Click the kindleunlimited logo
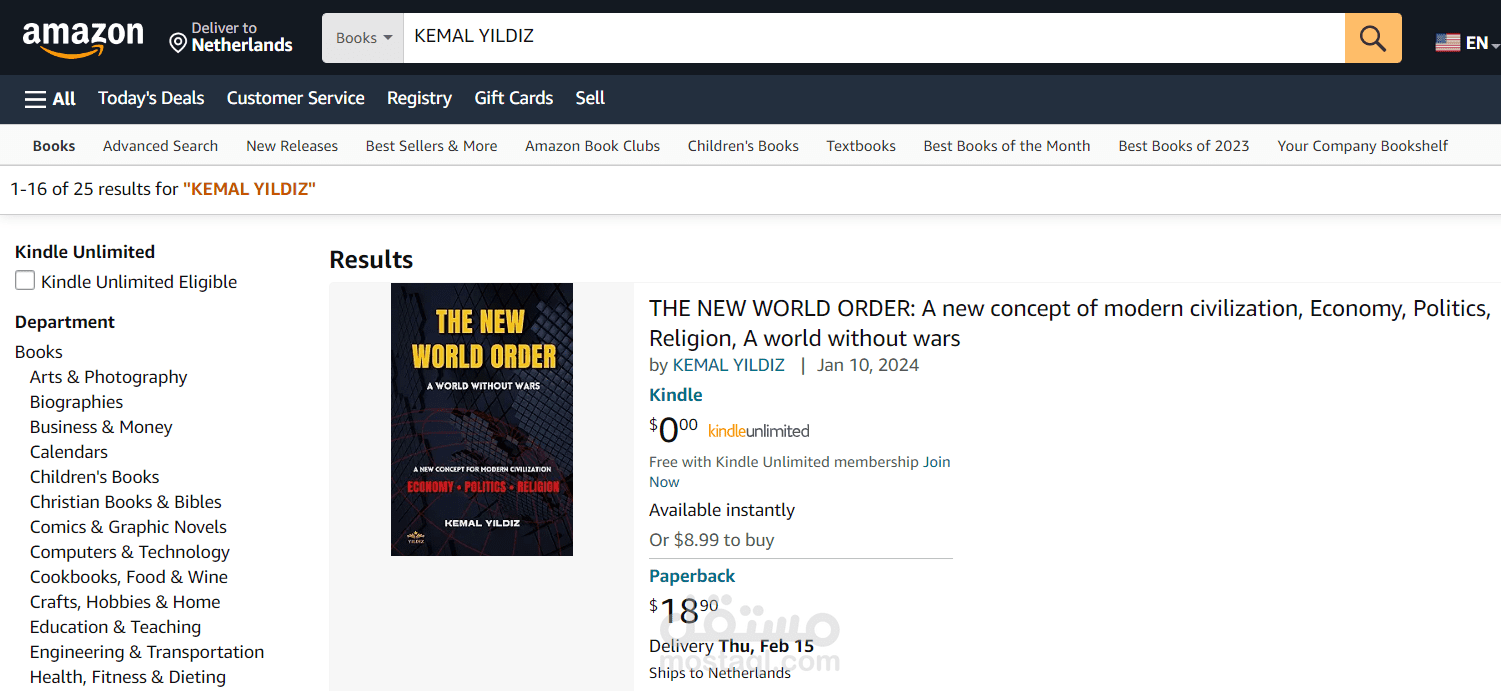 [x=759, y=431]
